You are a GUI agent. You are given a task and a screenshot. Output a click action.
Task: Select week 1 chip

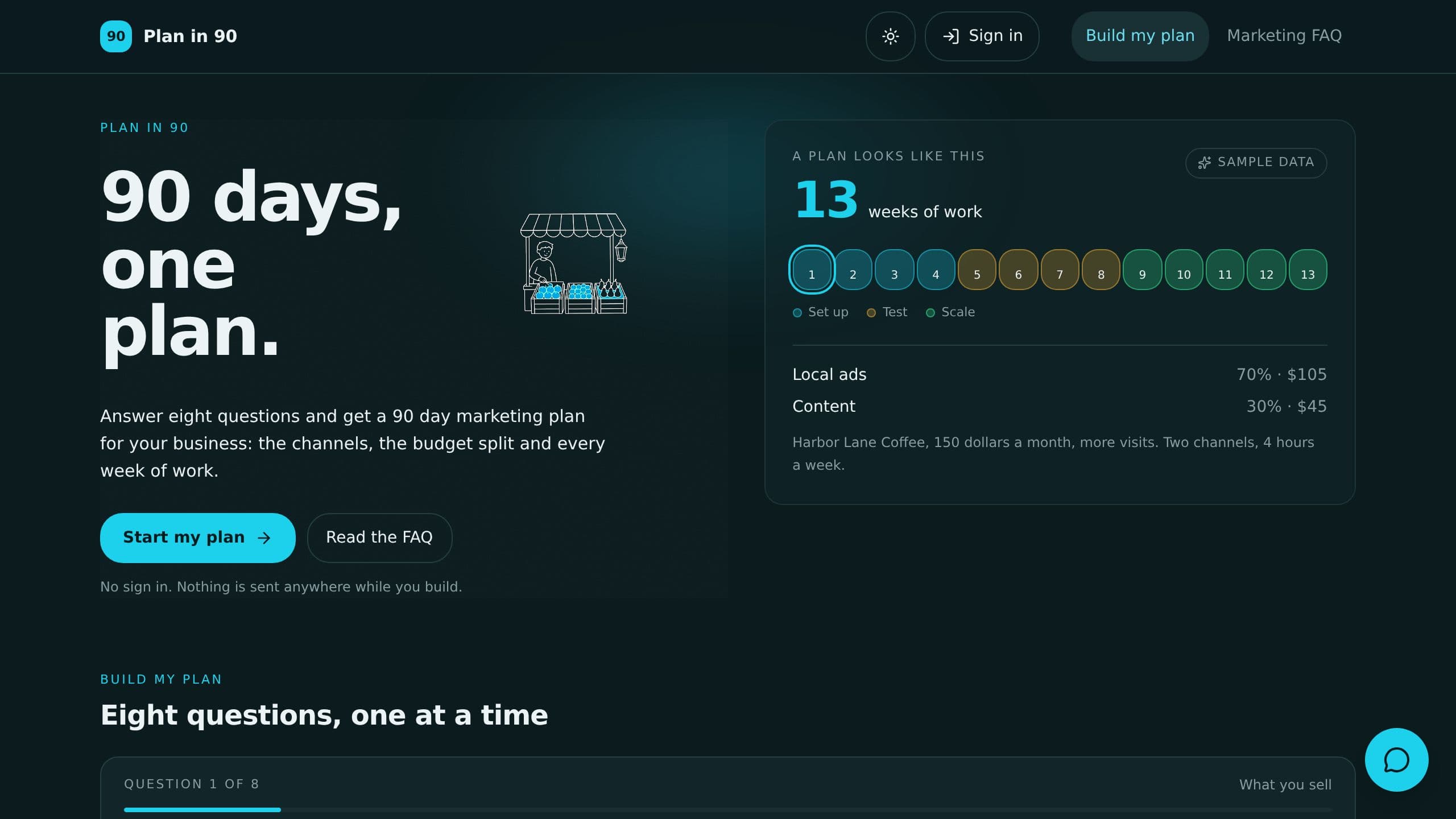[812, 270]
